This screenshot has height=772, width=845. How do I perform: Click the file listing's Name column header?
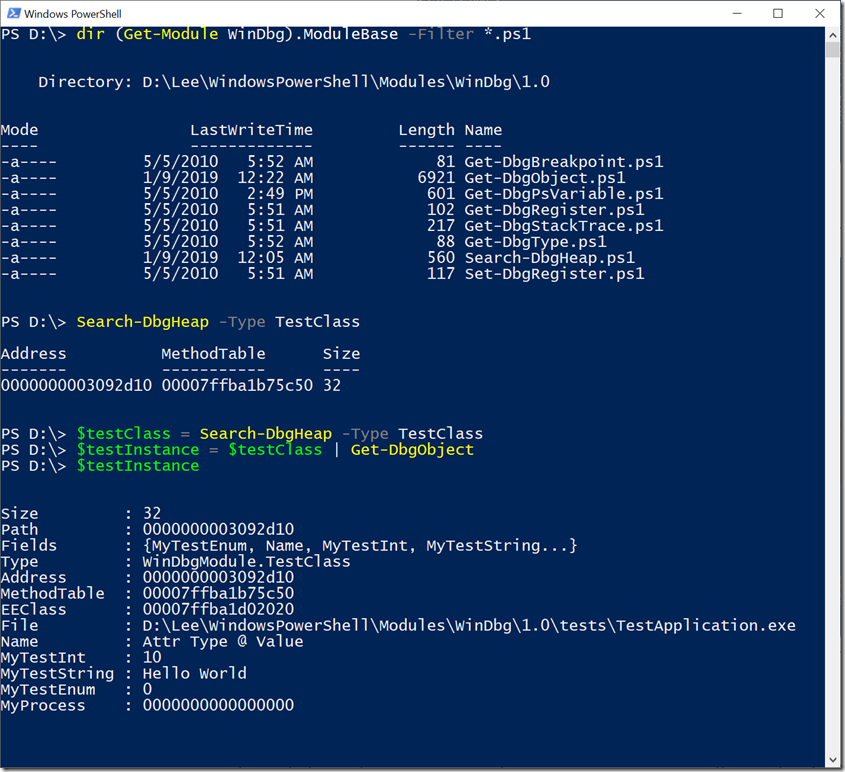tap(483, 130)
